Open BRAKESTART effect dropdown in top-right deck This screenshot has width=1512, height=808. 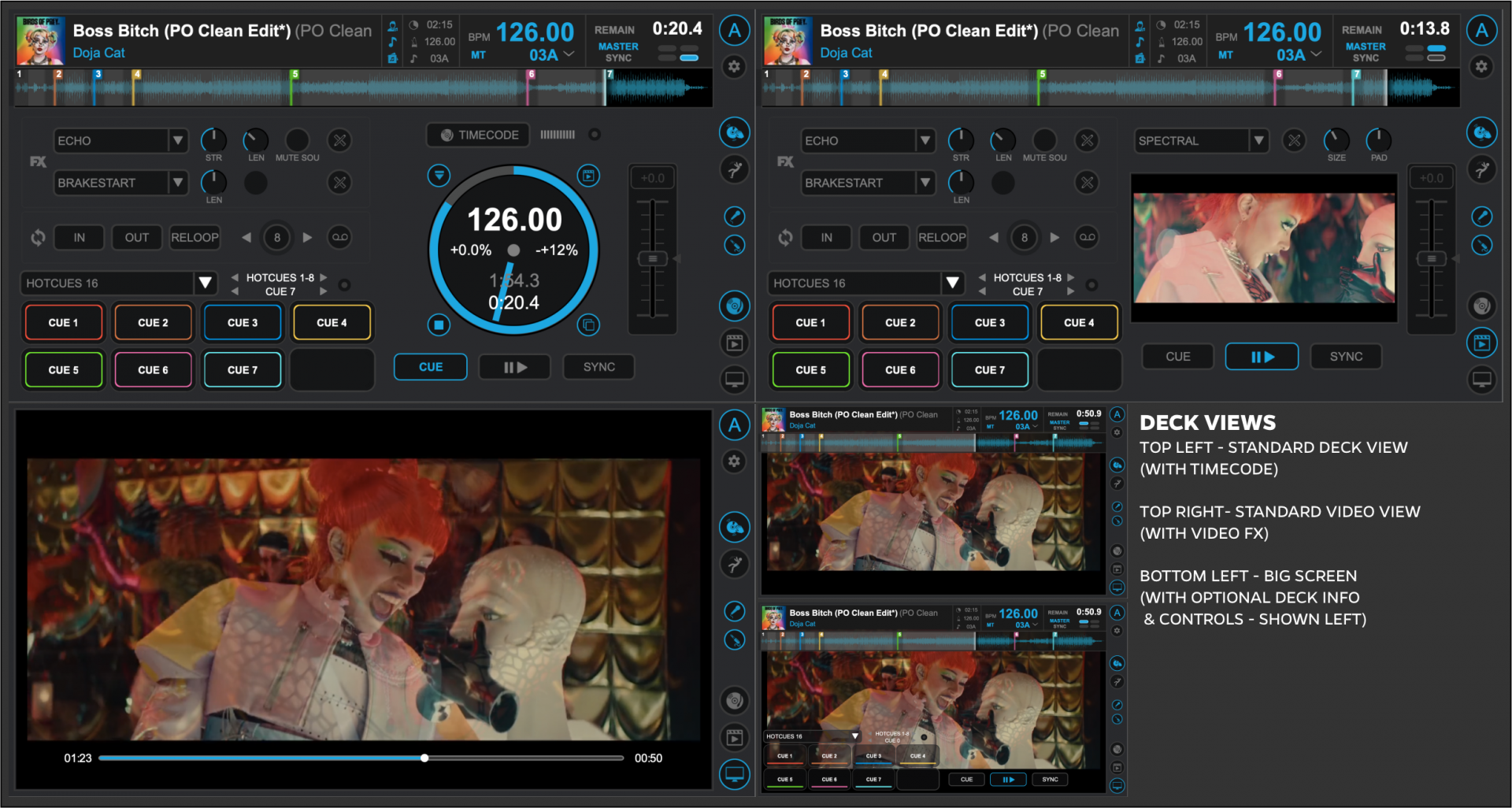click(925, 183)
